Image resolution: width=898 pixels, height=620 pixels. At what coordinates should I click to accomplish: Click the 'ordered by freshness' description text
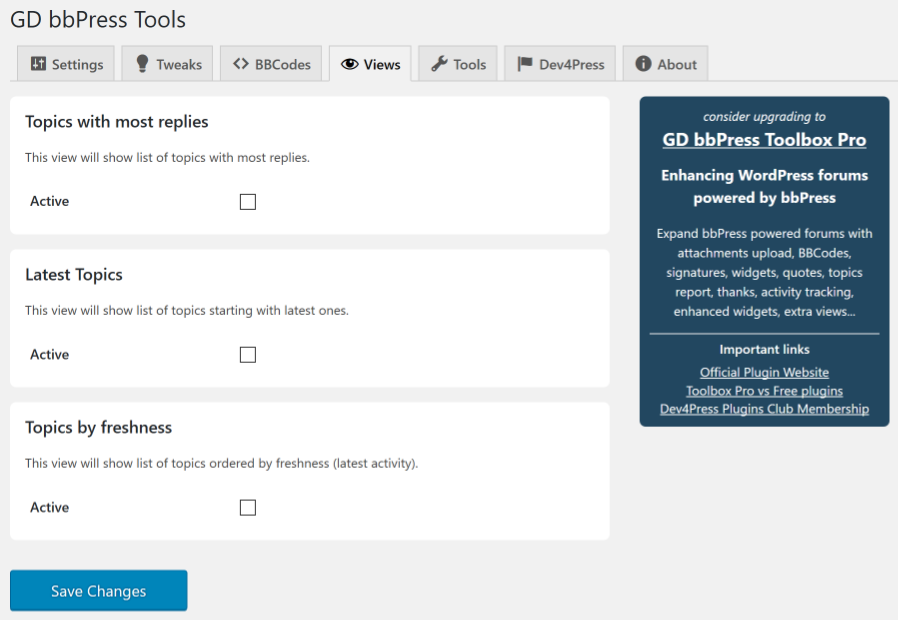[222, 463]
